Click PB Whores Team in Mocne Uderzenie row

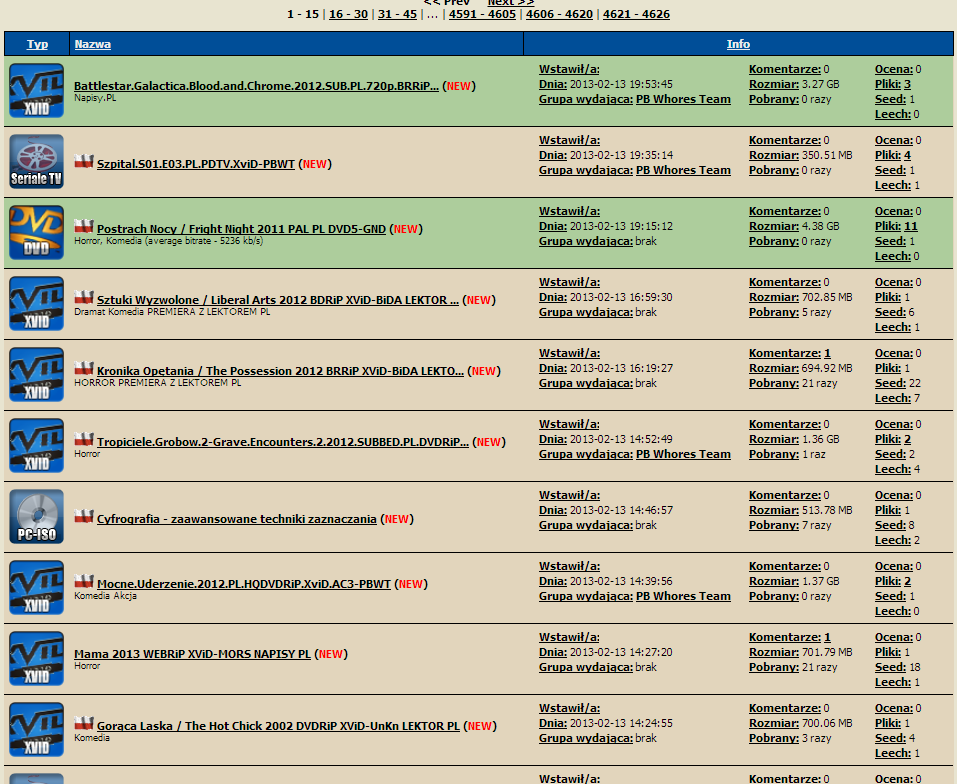click(x=683, y=596)
